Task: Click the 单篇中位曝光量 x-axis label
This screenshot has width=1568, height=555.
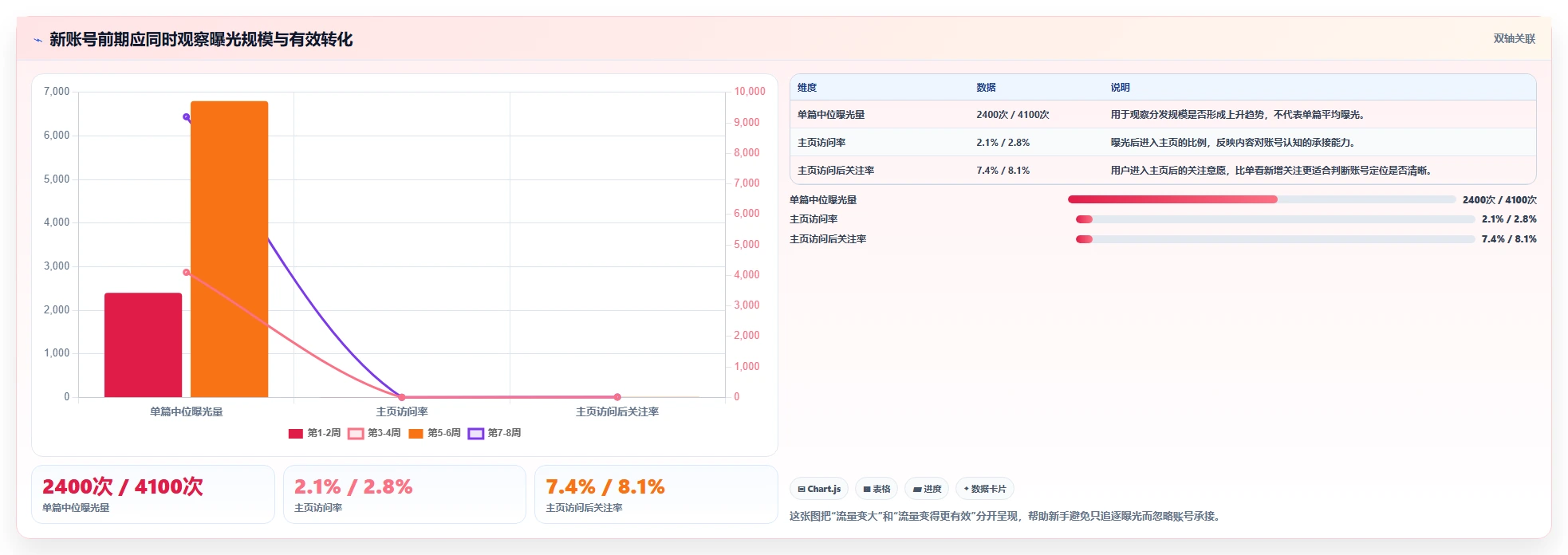Action: click(x=187, y=412)
